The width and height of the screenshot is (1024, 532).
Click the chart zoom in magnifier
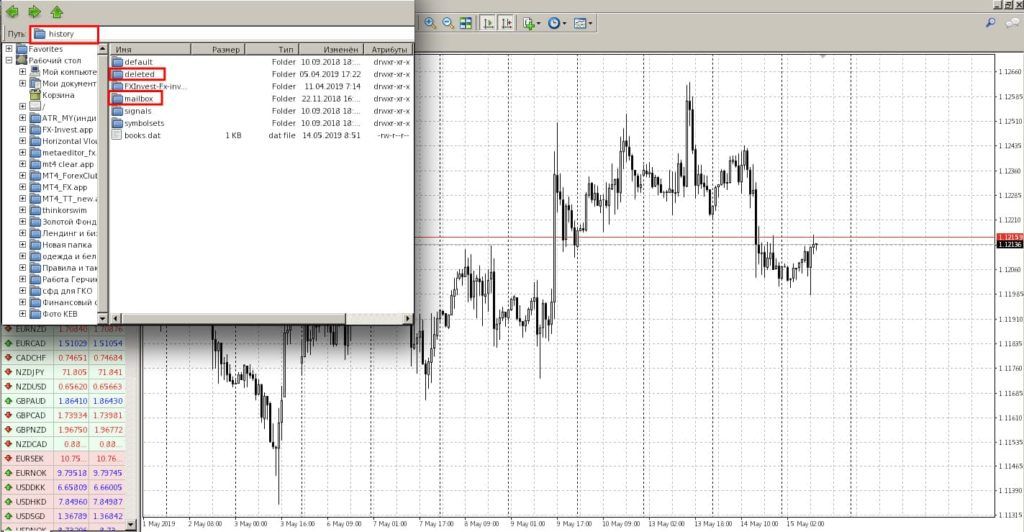click(x=430, y=22)
